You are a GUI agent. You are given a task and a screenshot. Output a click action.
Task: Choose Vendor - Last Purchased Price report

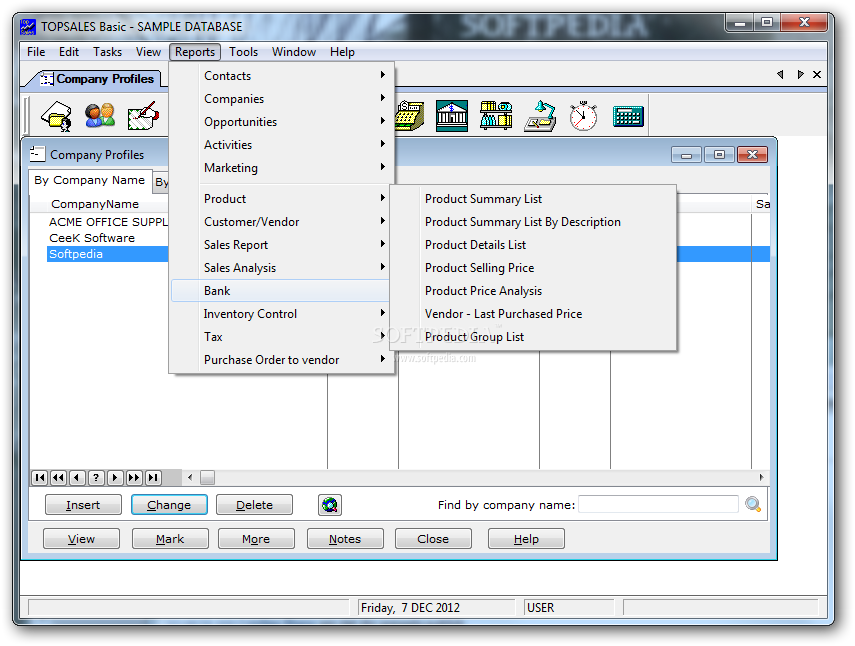coord(533,313)
